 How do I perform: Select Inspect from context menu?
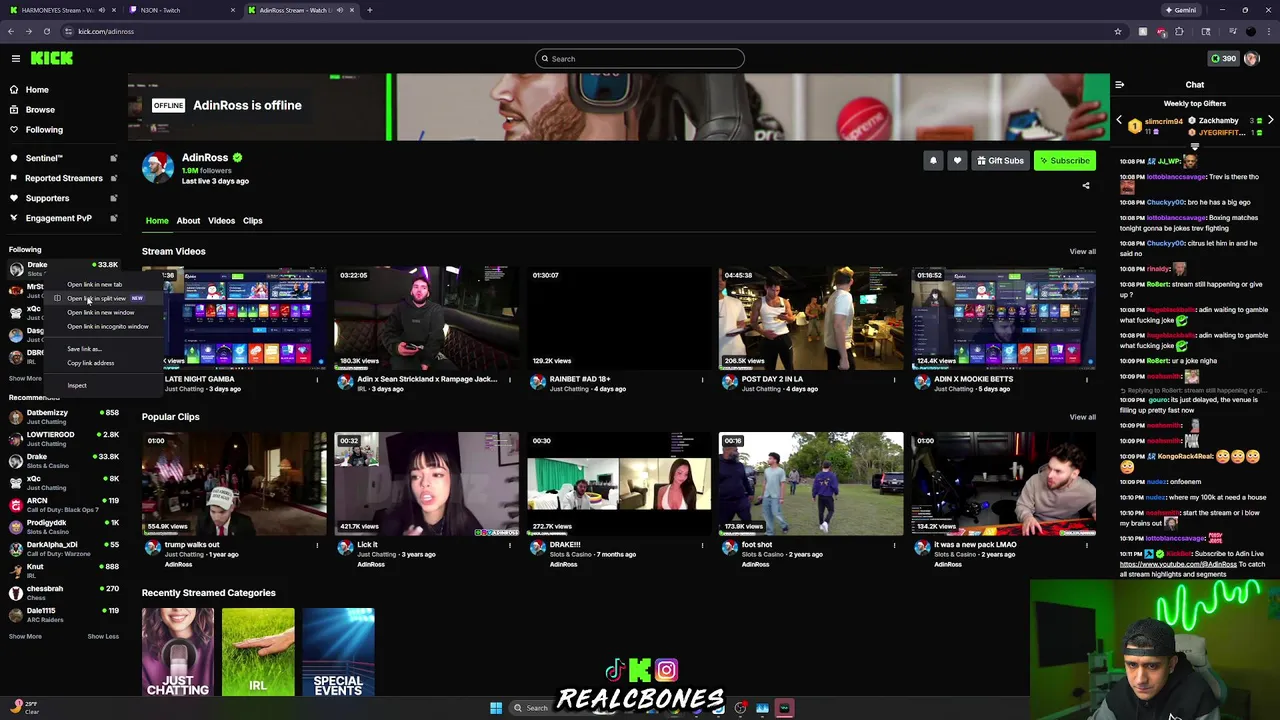coord(77,385)
